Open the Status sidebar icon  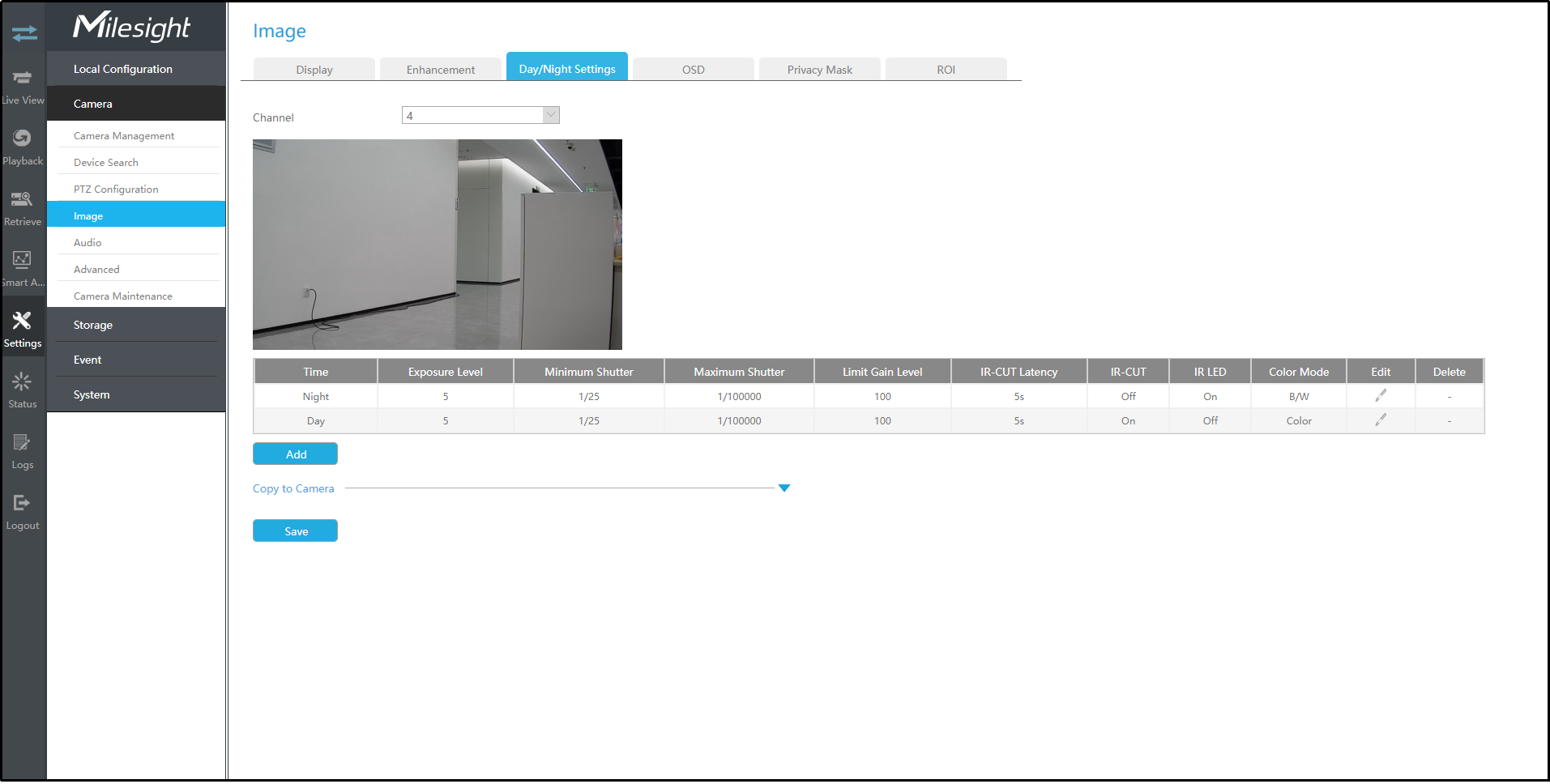22,381
